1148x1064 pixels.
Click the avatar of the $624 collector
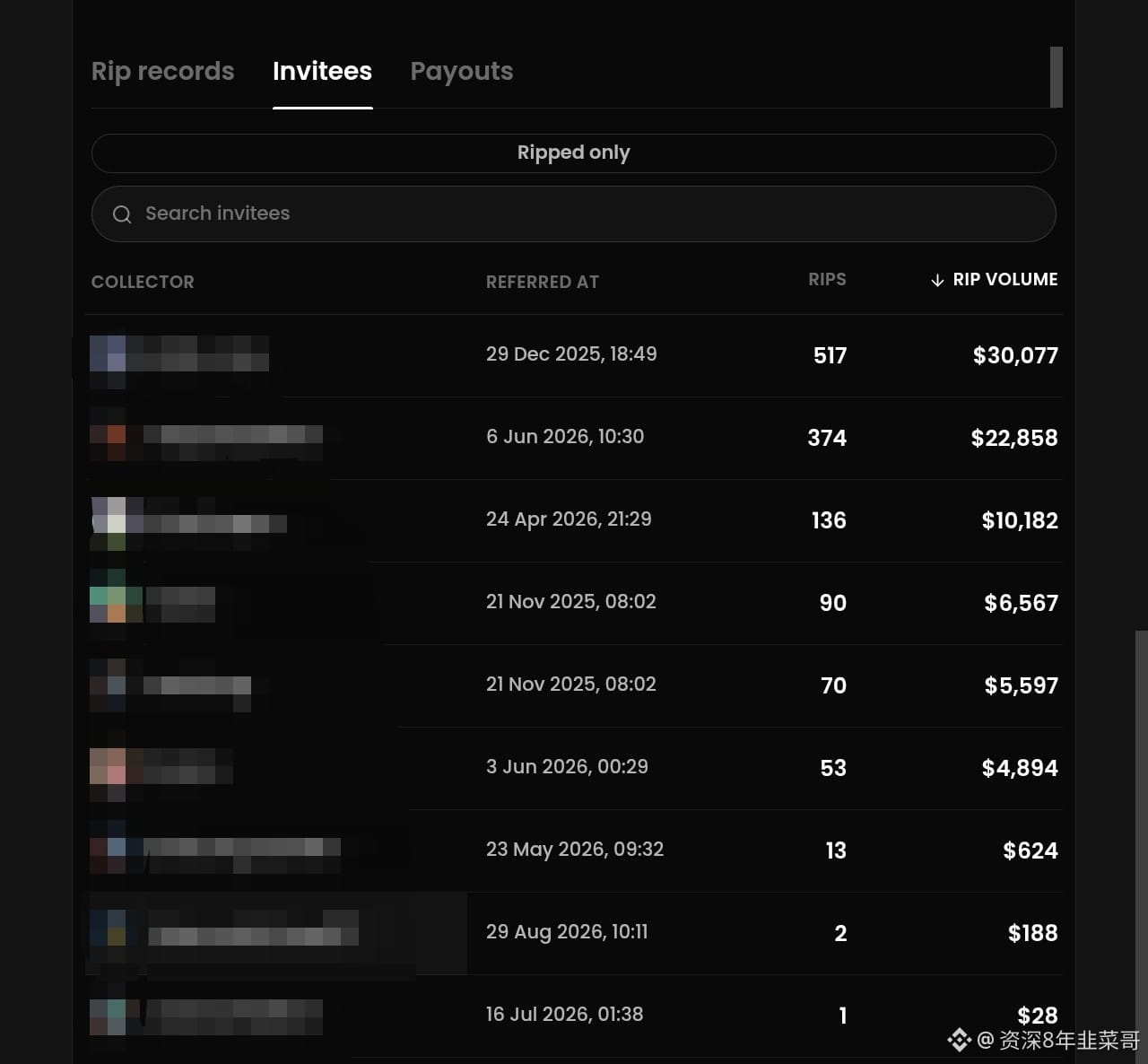[x=108, y=850]
